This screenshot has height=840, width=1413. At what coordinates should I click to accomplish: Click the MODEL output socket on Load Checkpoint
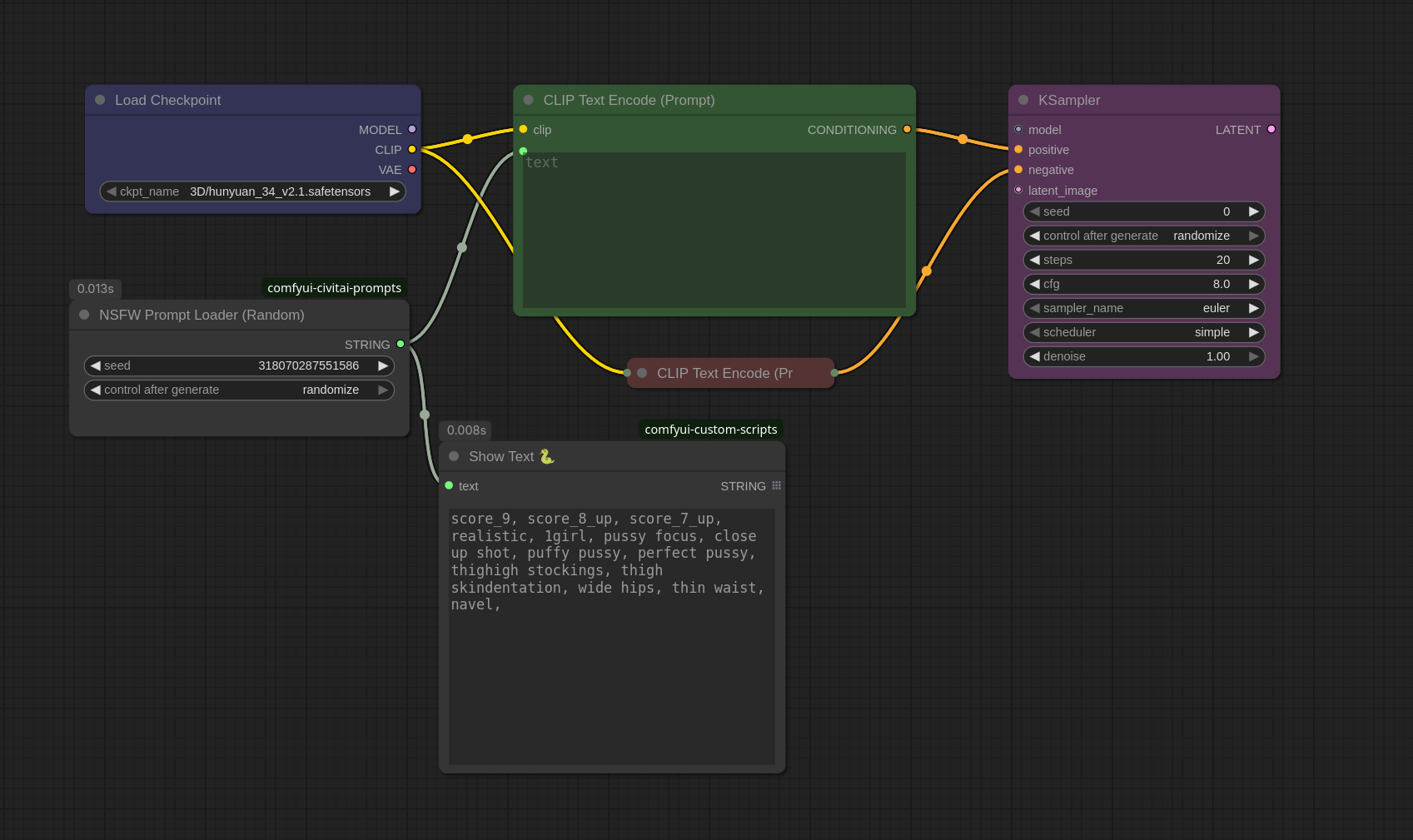(x=412, y=130)
